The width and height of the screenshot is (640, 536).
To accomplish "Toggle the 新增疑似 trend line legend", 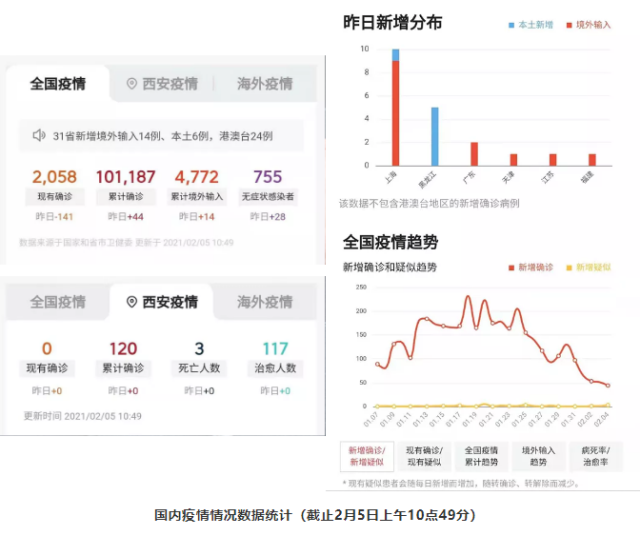I will (x=593, y=268).
